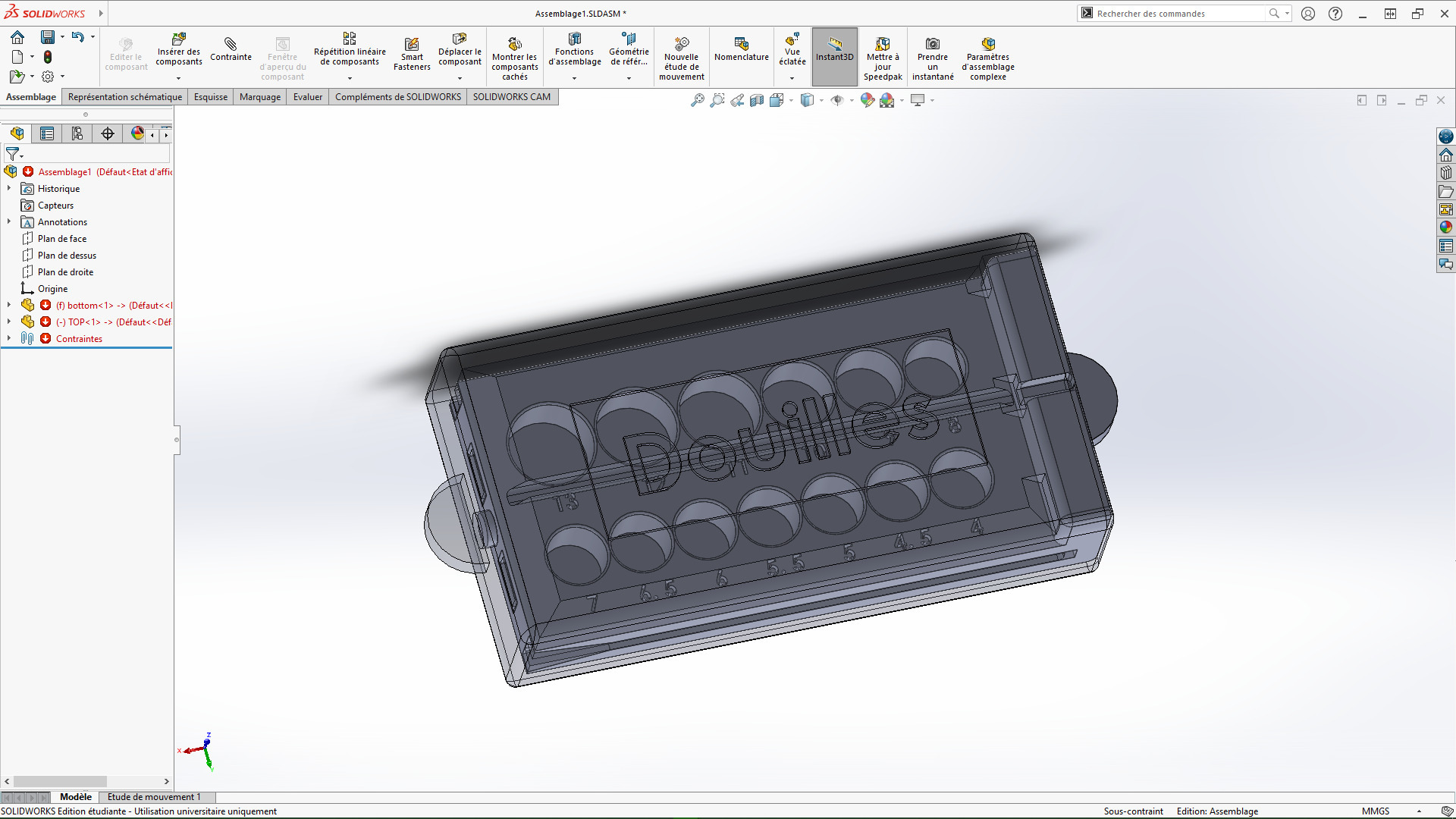Open the DisplayManager color sphere tab

(x=137, y=134)
